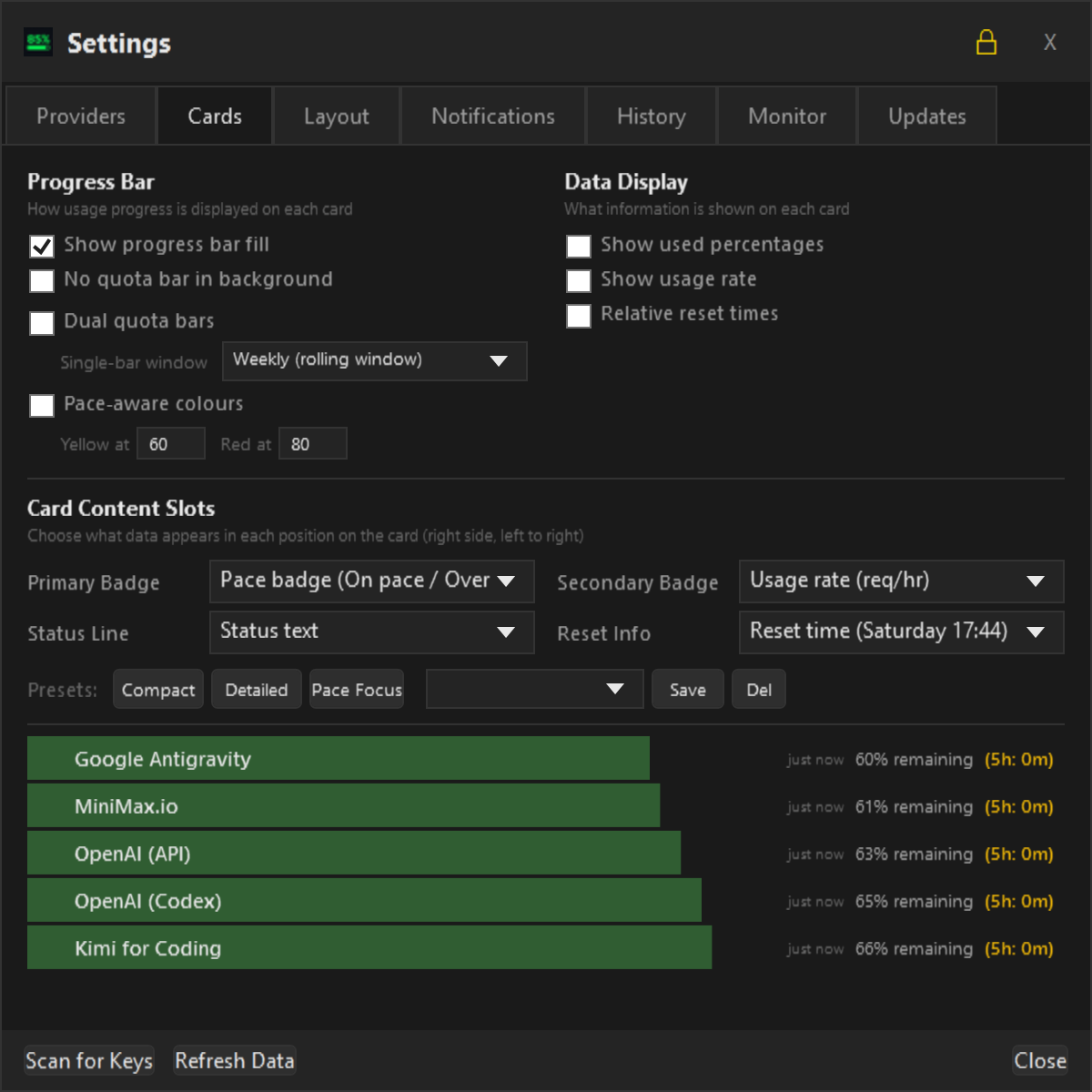This screenshot has height=1092, width=1092.
Task: Click the 63% remaining text
Action: tap(914, 854)
